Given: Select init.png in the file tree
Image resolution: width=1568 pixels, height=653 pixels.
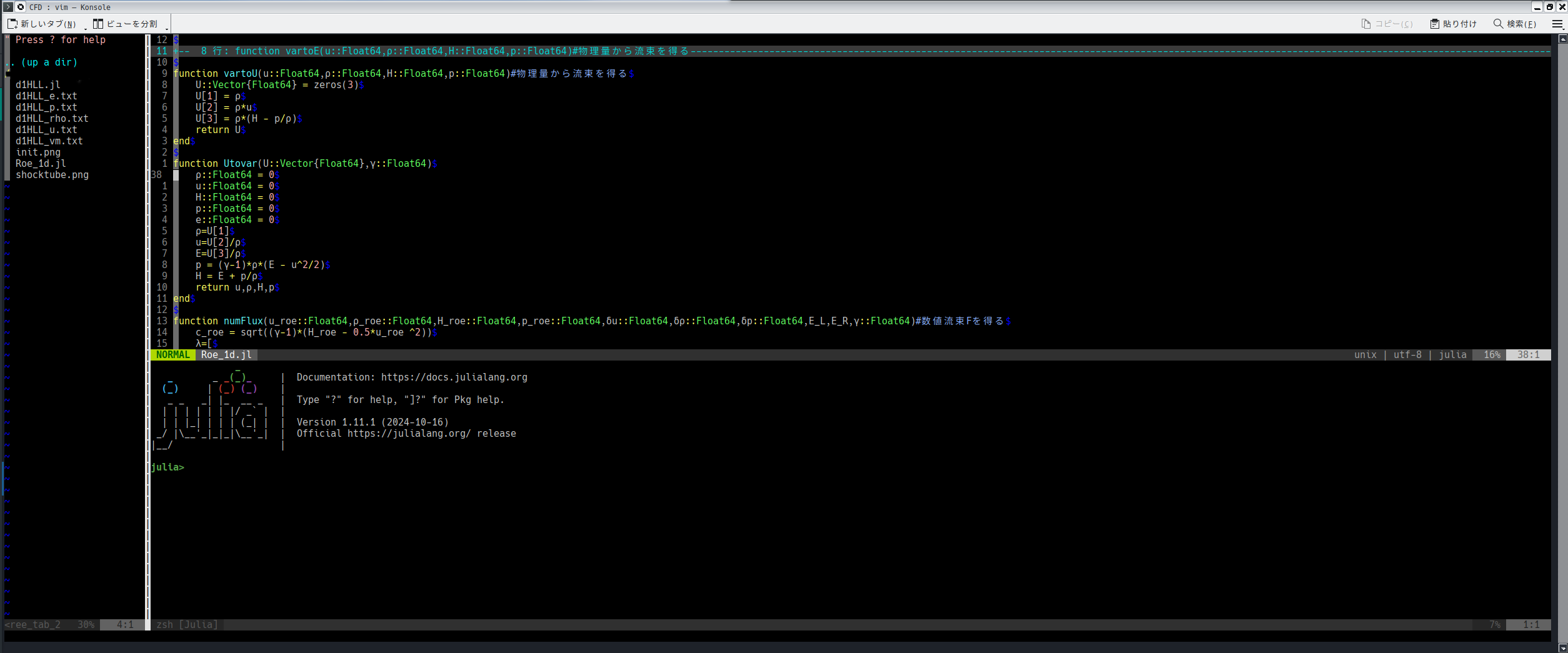Looking at the screenshot, I should [x=38, y=152].
